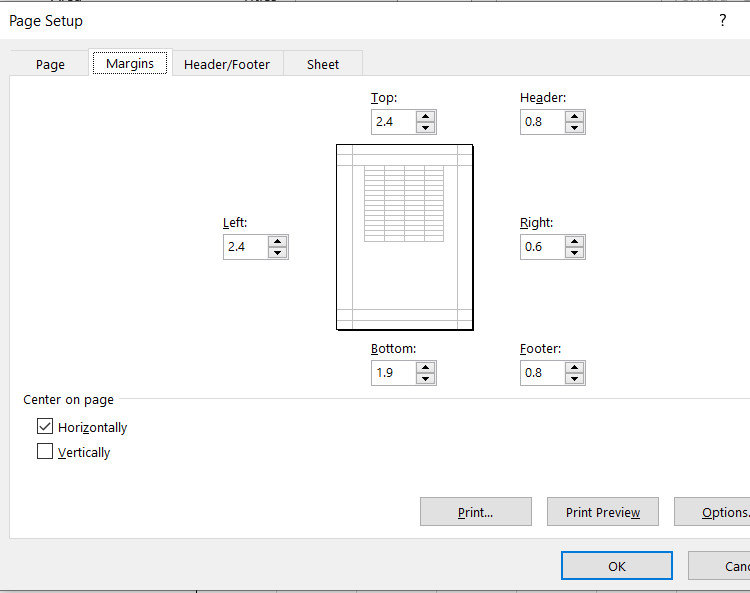The height and width of the screenshot is (593, 750).
Task: Focus the Left margin value field
Action: (x=246, y=247)
